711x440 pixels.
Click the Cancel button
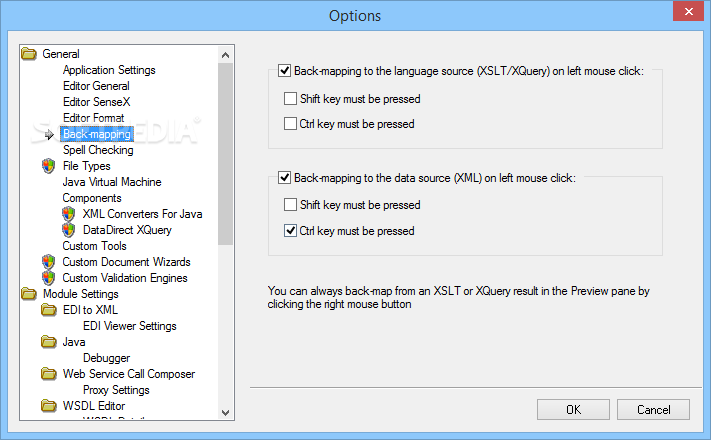(653, 410)
